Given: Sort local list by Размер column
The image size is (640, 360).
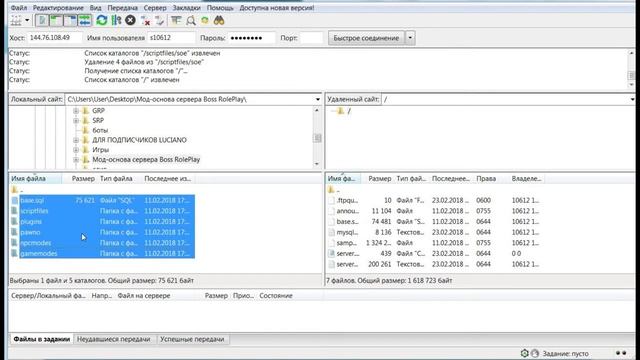Looking at the screenshot, I should tap(83, 178).
